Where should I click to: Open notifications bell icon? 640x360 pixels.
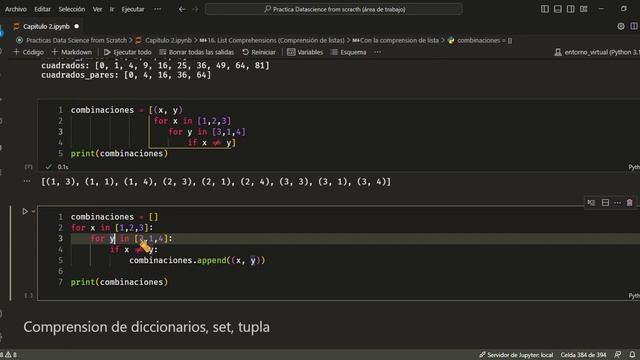tap(632, 355)
